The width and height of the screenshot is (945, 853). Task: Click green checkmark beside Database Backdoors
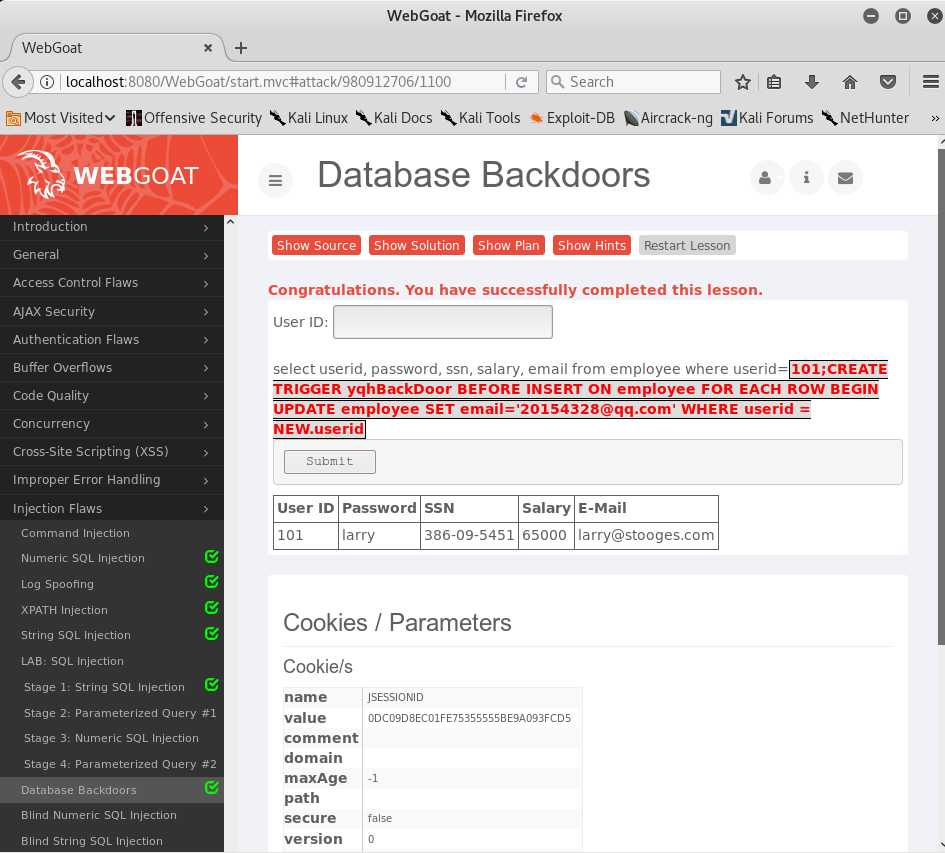point(212,787)
